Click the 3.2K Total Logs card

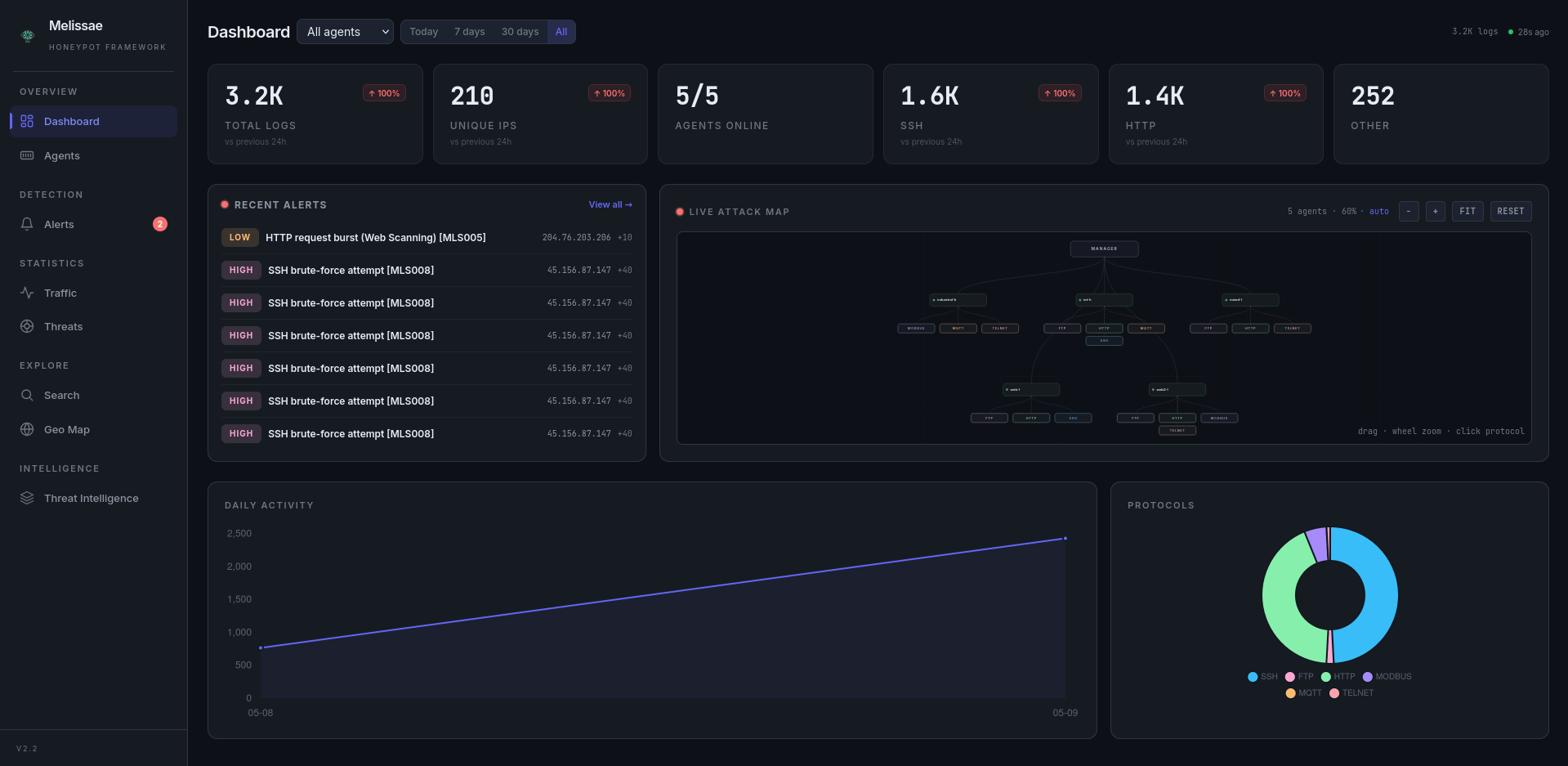(x=315, y=114)
